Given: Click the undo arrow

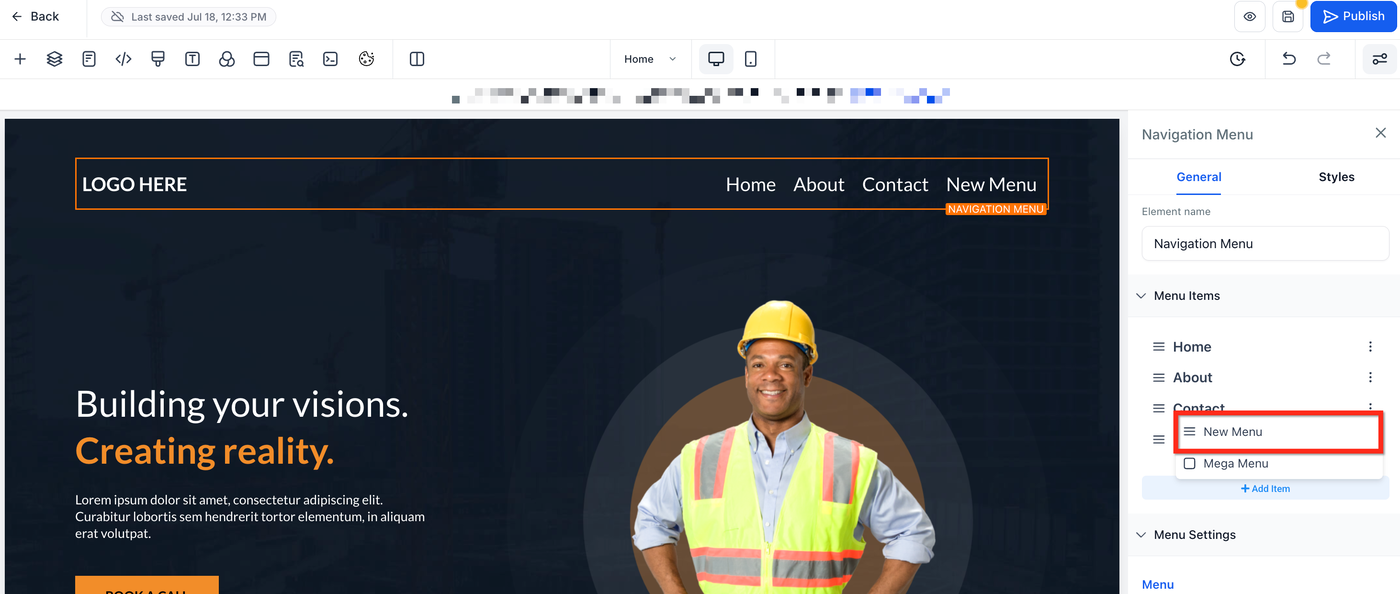Looking at the screenshot, I should tap(1289, 59).
